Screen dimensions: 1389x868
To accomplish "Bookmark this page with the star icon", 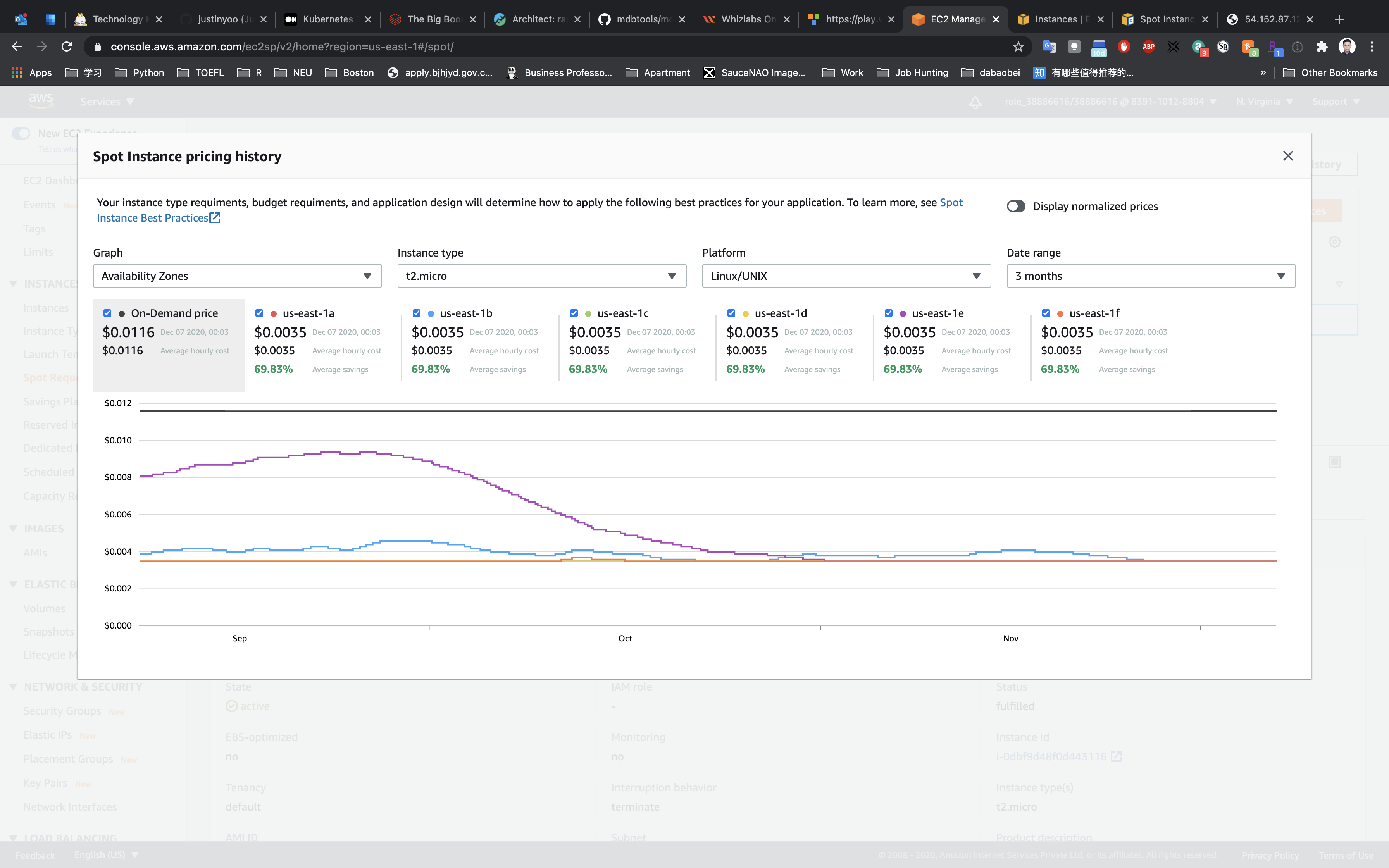I will point(1018,46).
